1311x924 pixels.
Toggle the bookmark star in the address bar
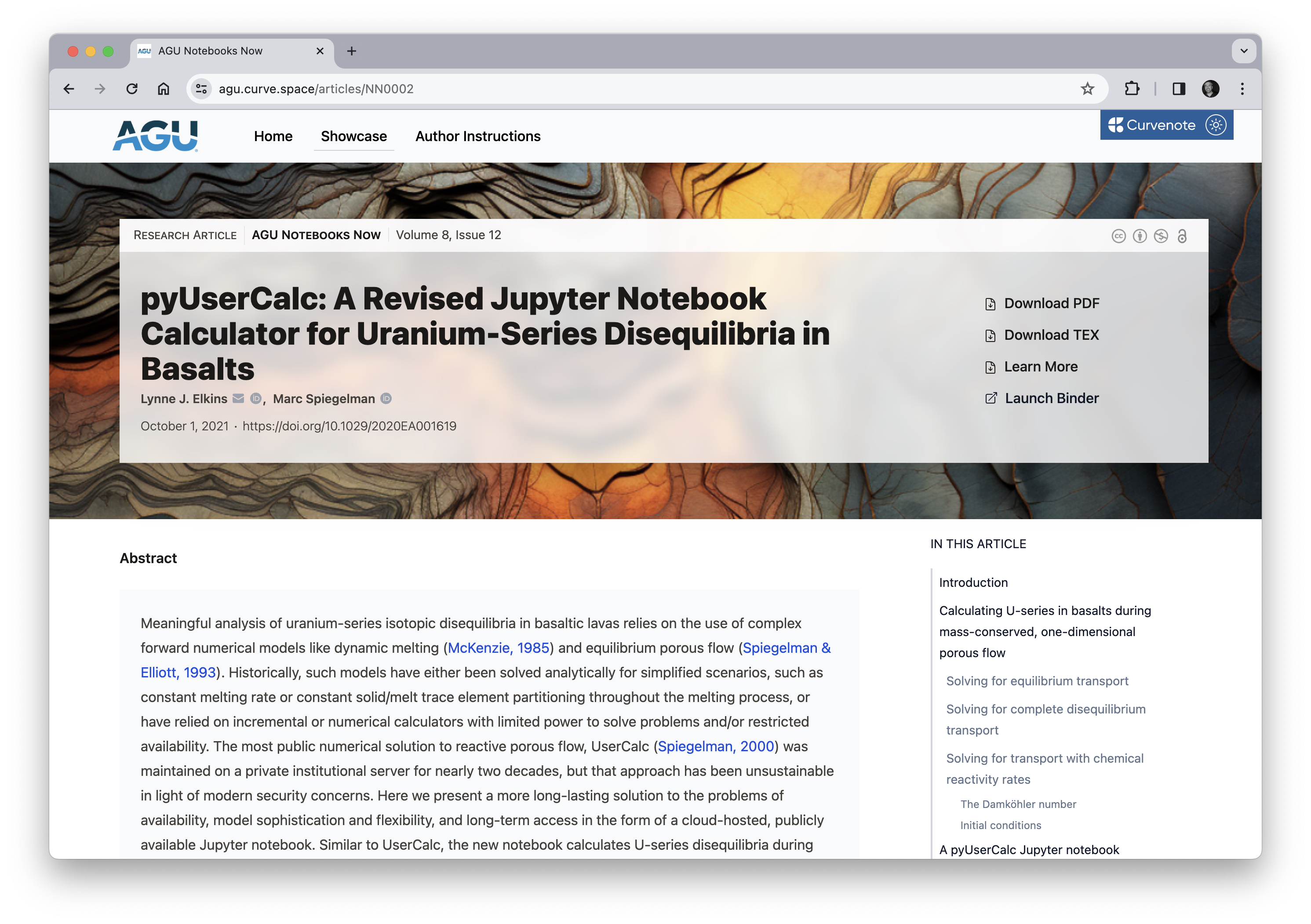click(1087, 88)
